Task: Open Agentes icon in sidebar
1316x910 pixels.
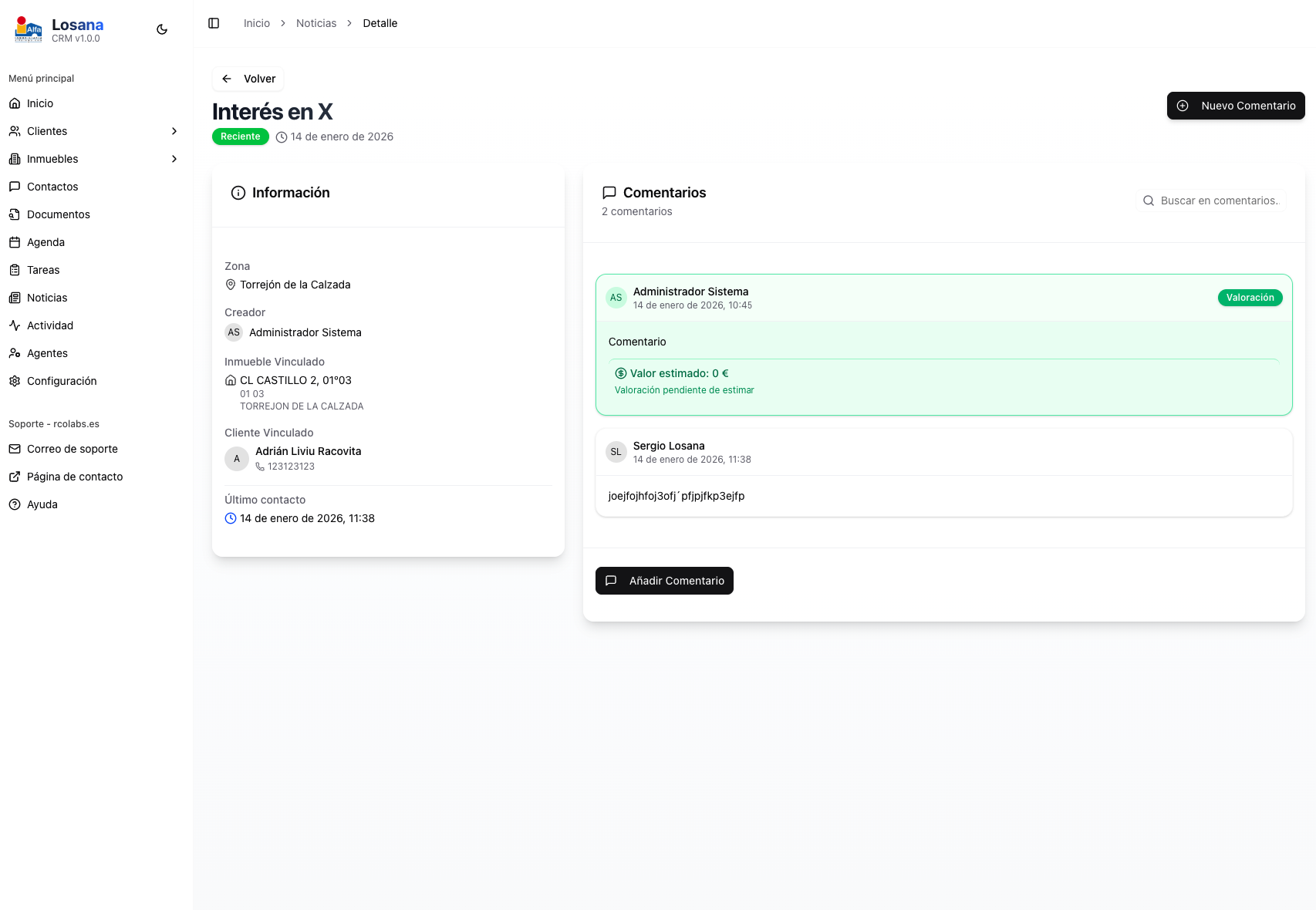Action: (x=15, y=353)
